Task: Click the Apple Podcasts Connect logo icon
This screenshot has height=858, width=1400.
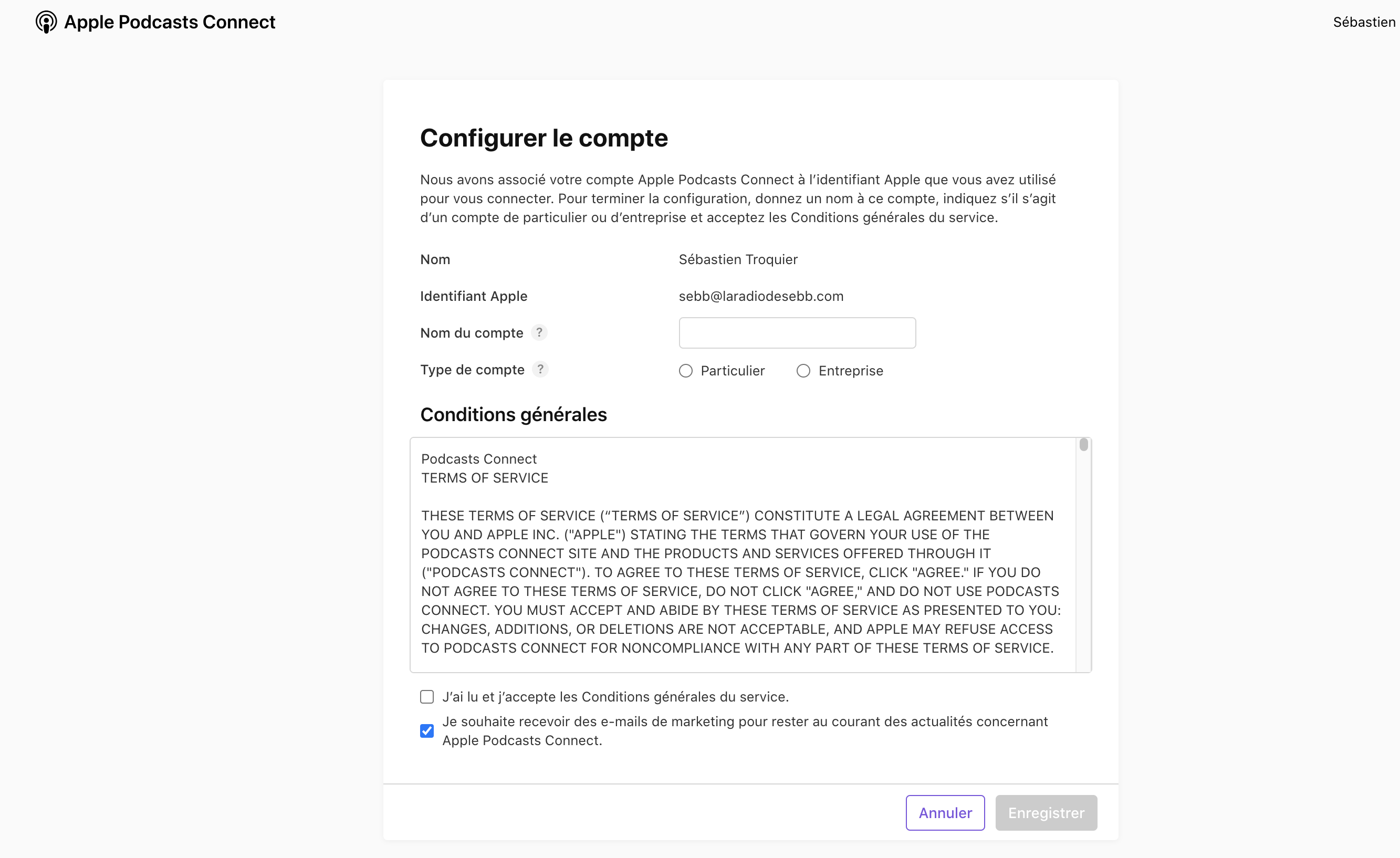Action: [46, 22]
